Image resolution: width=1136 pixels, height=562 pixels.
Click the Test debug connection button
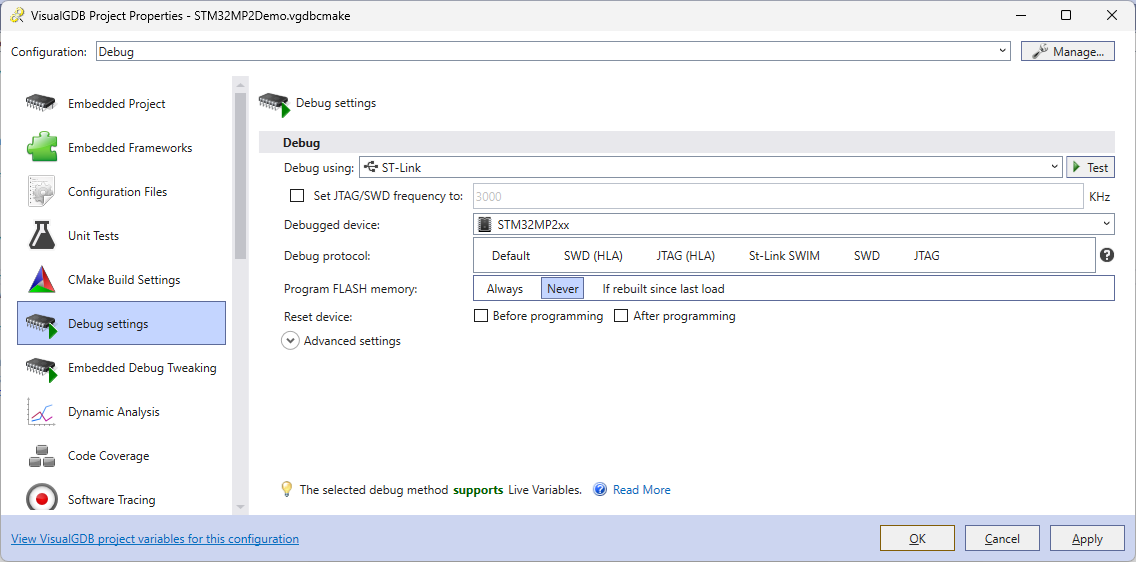(x=1090, y=167)
